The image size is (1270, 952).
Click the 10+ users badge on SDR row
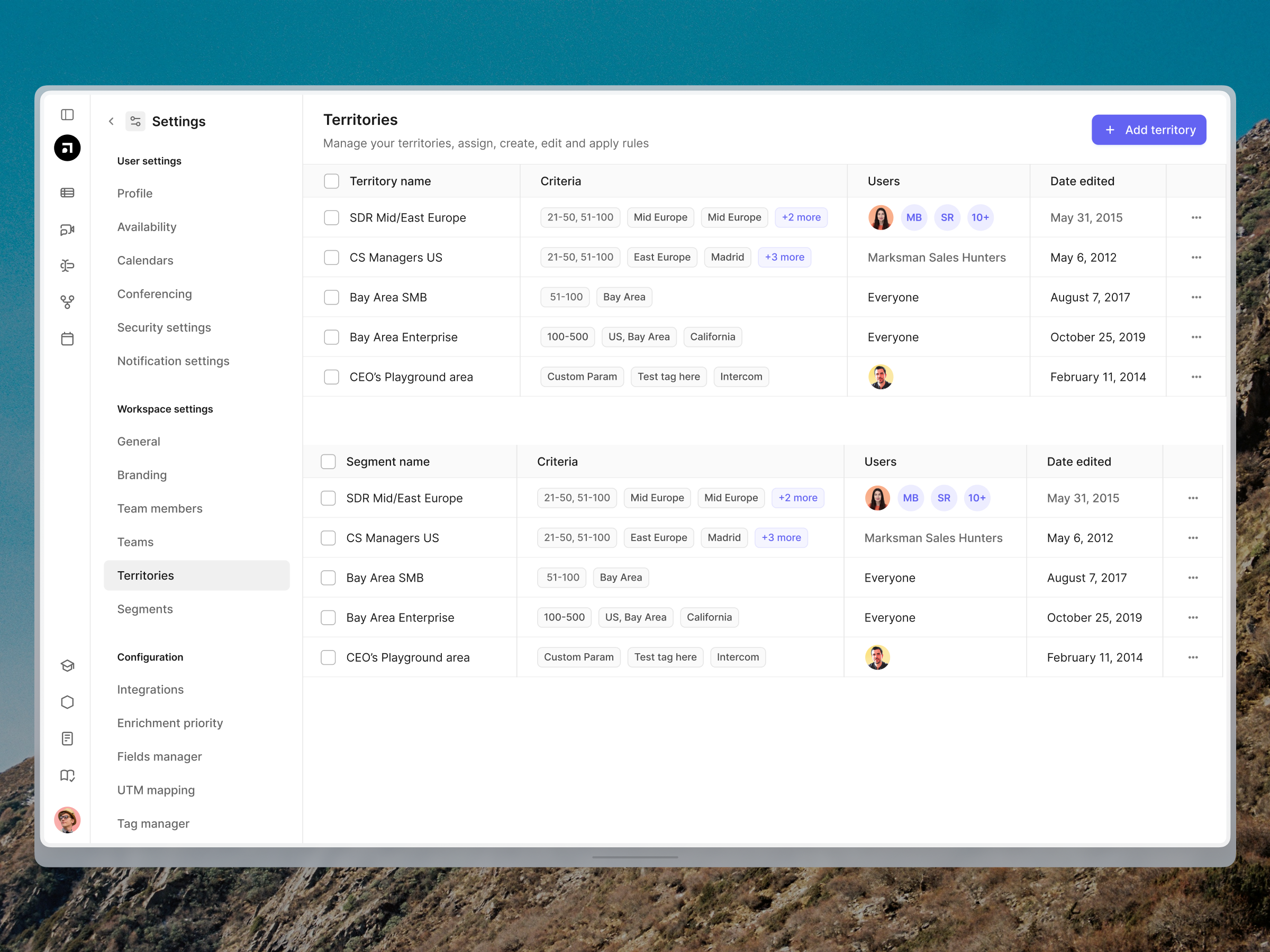(980, 217)
